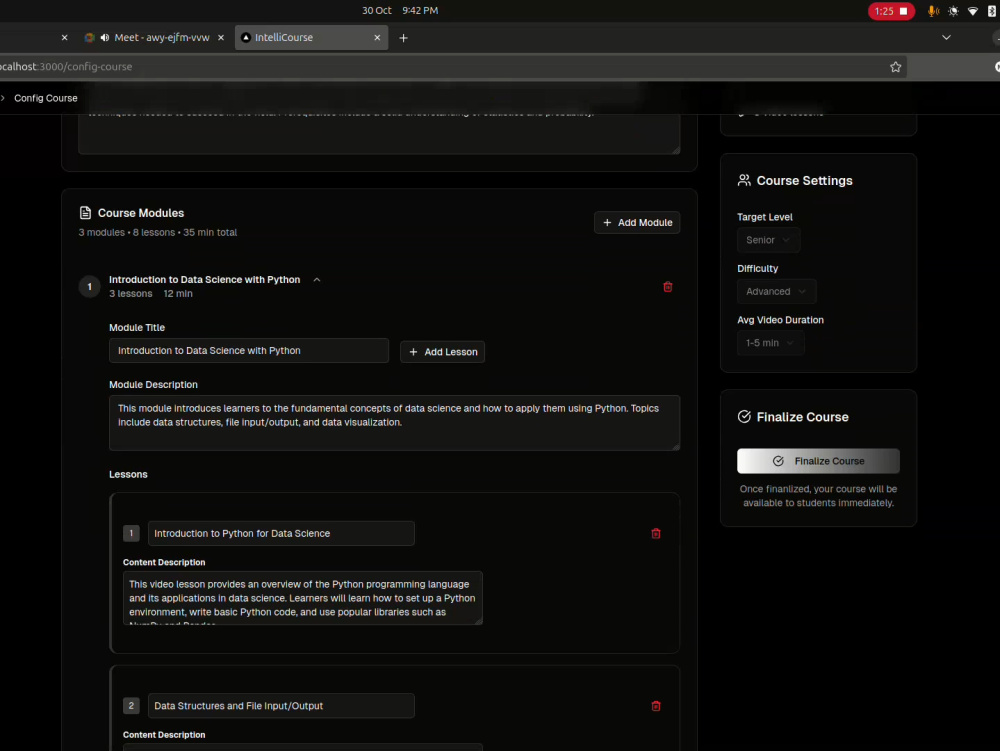
Task: Open the brightness indicator in top bar
Action: coord(953,11)
